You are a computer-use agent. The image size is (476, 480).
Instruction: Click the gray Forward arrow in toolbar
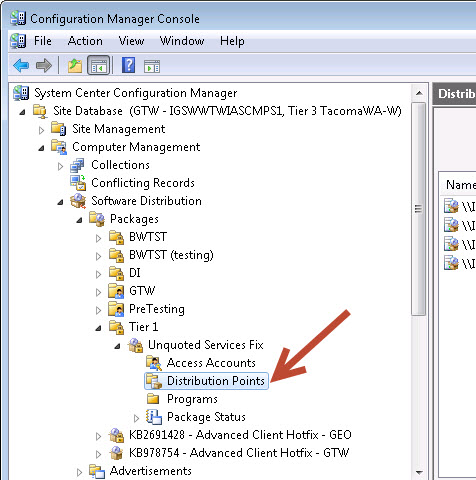coord(44,65)
